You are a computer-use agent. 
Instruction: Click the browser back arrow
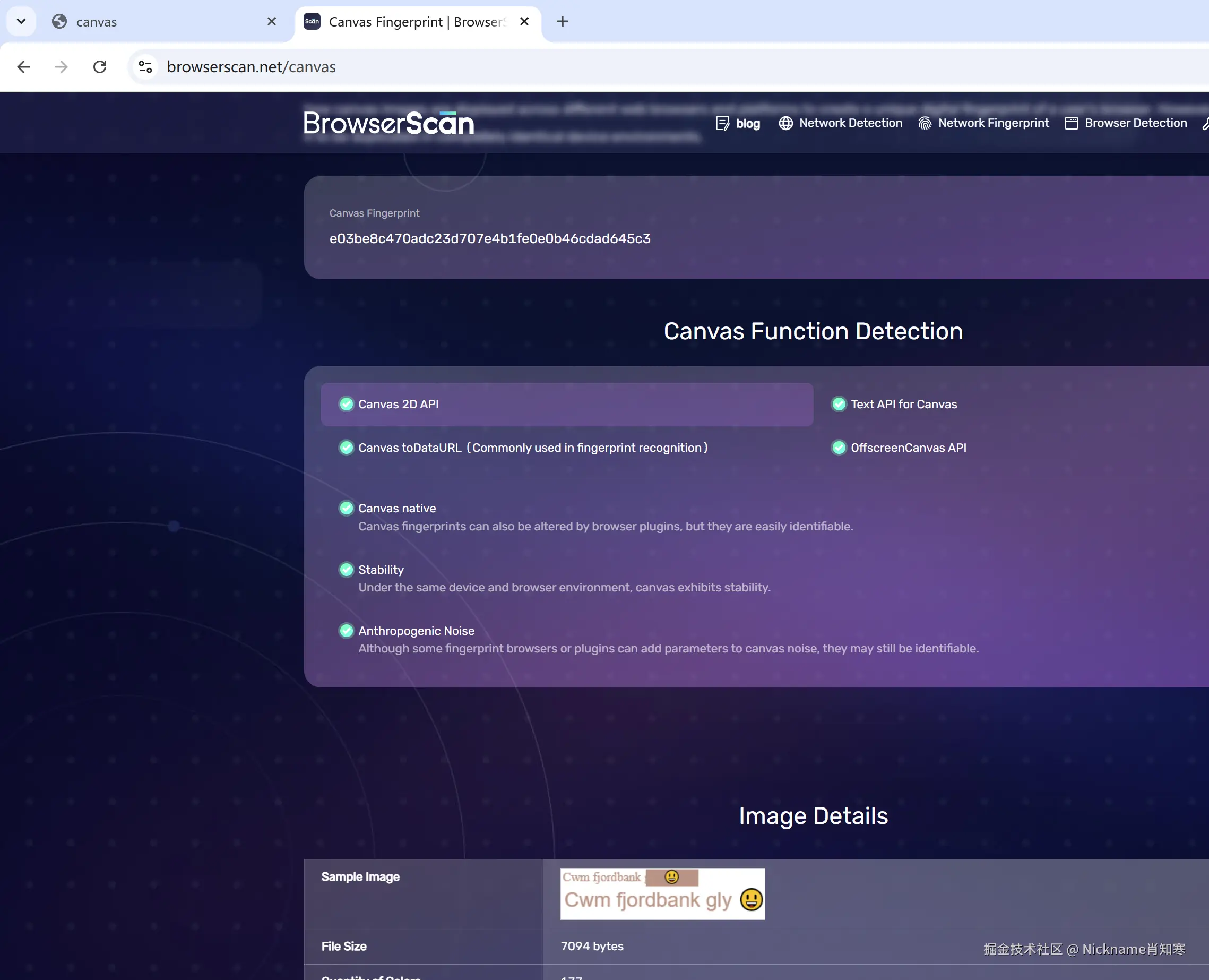(x=23, y=67)
